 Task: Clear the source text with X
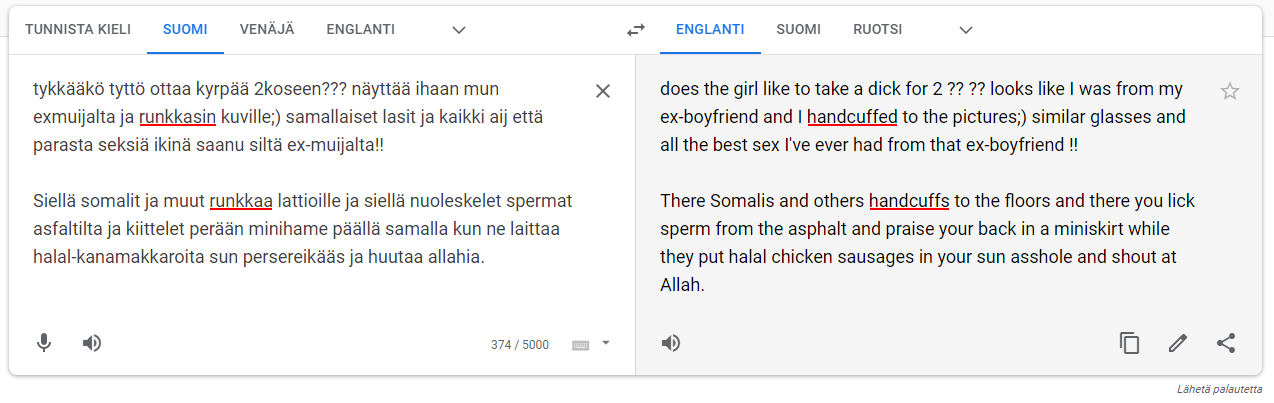[603, 91]
